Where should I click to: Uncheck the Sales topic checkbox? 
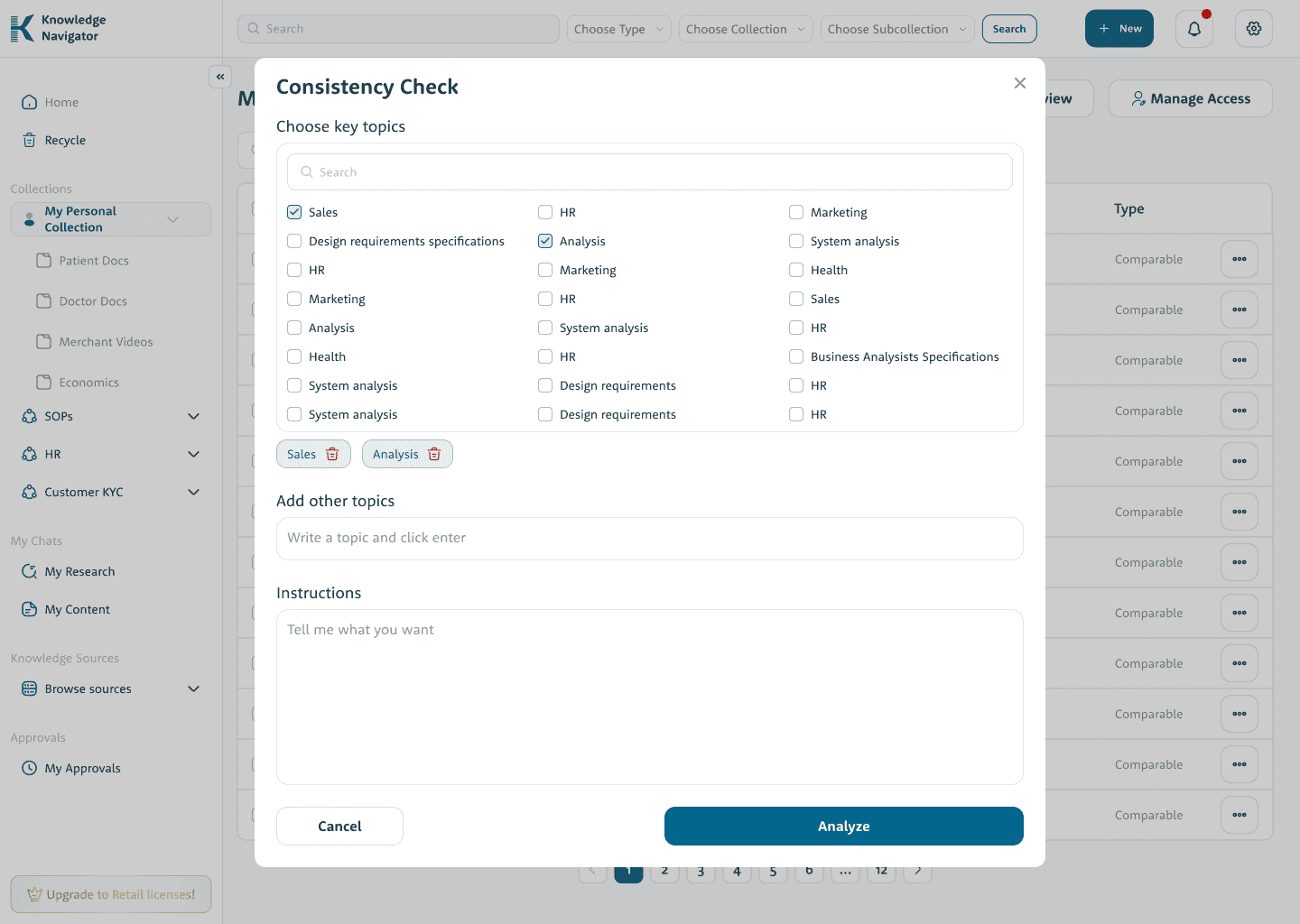point(294,212)
